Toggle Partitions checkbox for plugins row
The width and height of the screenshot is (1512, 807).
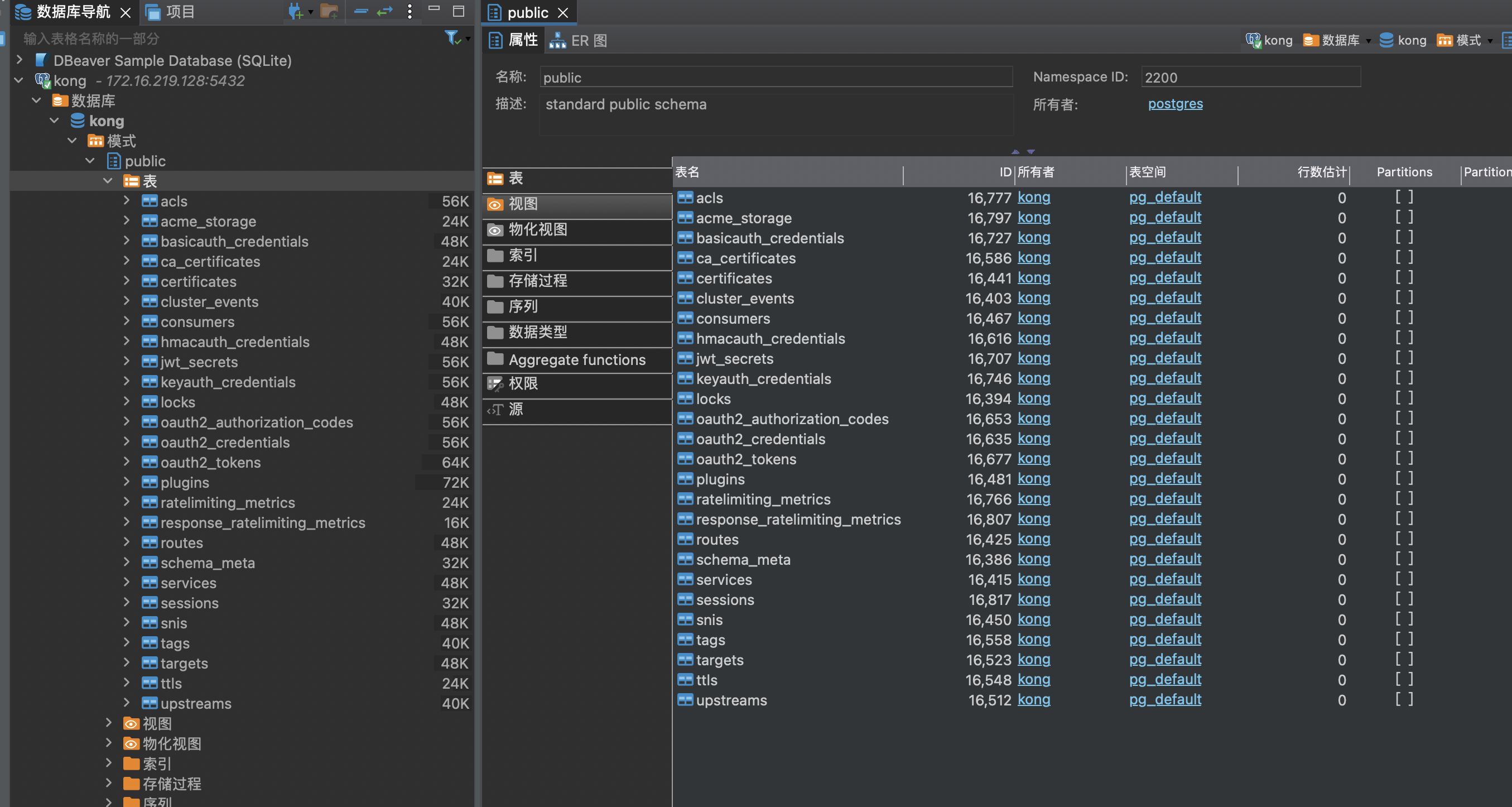tap(1404, 478)
